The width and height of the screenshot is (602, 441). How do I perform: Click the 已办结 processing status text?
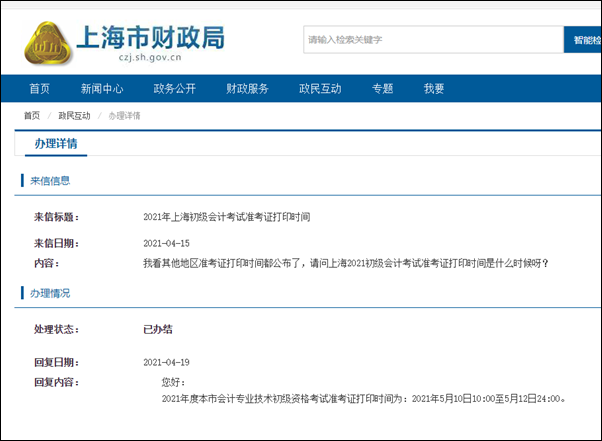click(158, 329)
